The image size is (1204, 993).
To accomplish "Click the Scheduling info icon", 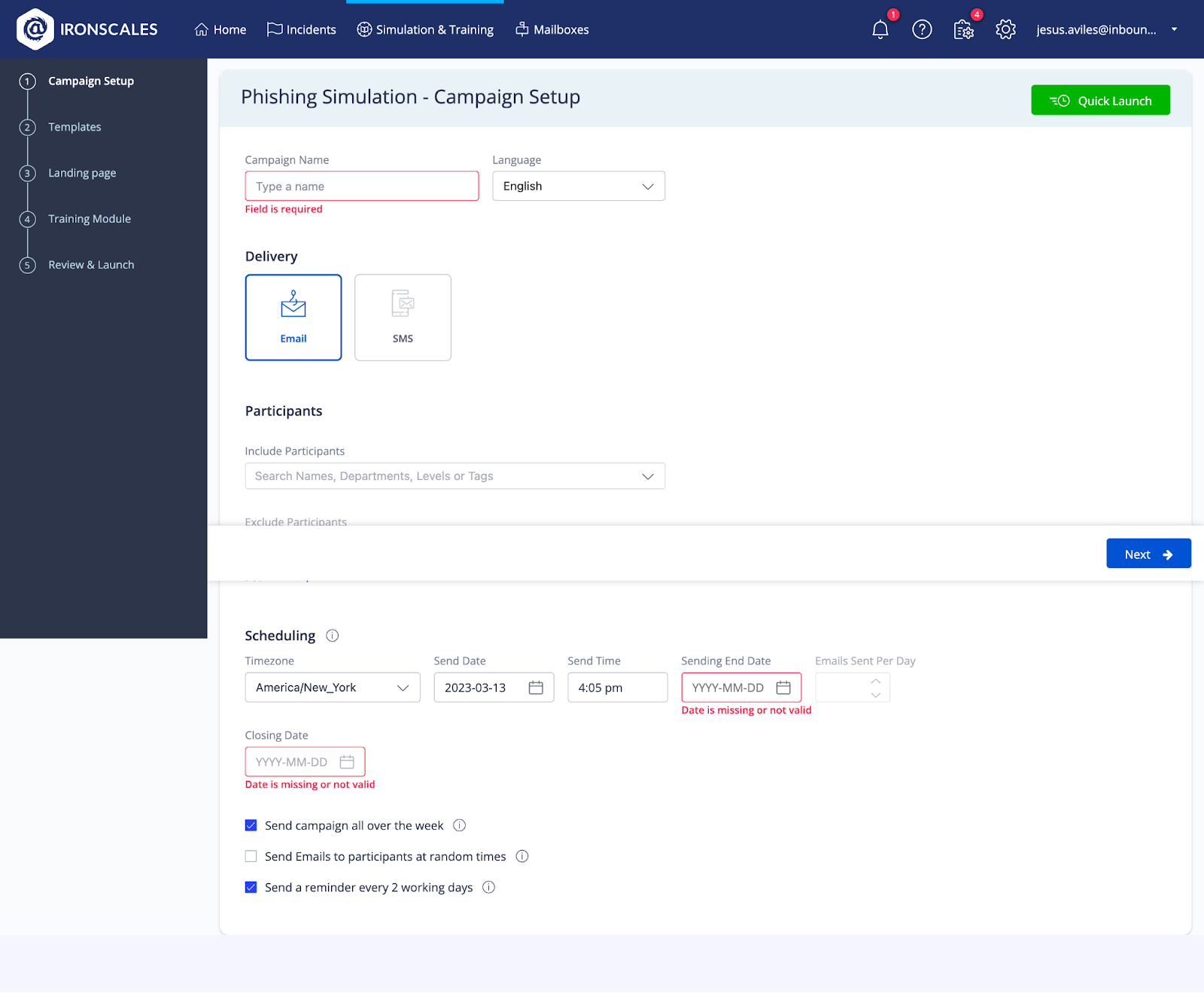I will pyautogui.click(x=332, y=636).
